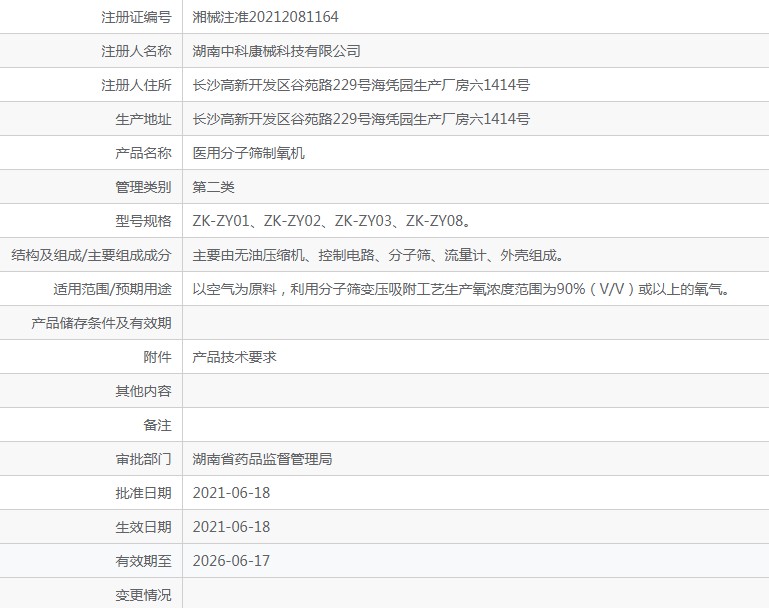This screenshot has width=769, height=608.
Task: Select model list ZK-ZY01、ZK-ZY02 value
Action: (332, 221)
